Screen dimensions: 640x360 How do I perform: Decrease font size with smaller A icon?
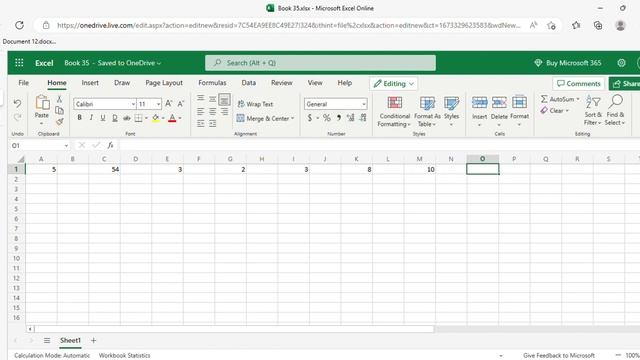click(x=181, y=104)
